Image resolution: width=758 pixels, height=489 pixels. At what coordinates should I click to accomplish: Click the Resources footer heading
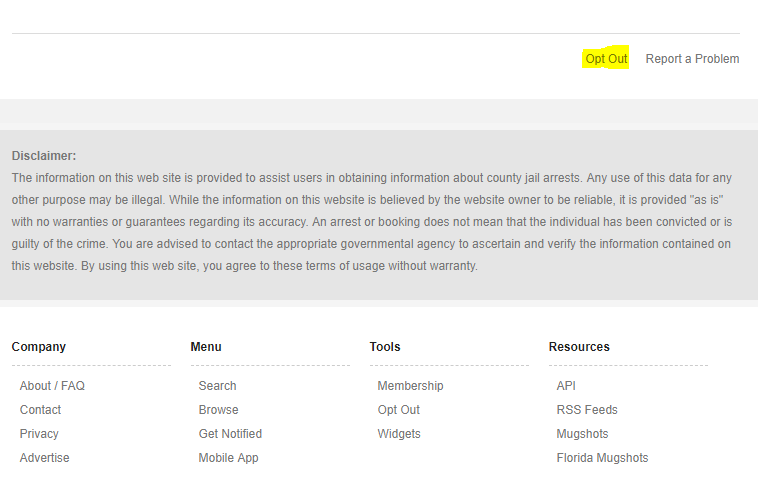(579, 347)
